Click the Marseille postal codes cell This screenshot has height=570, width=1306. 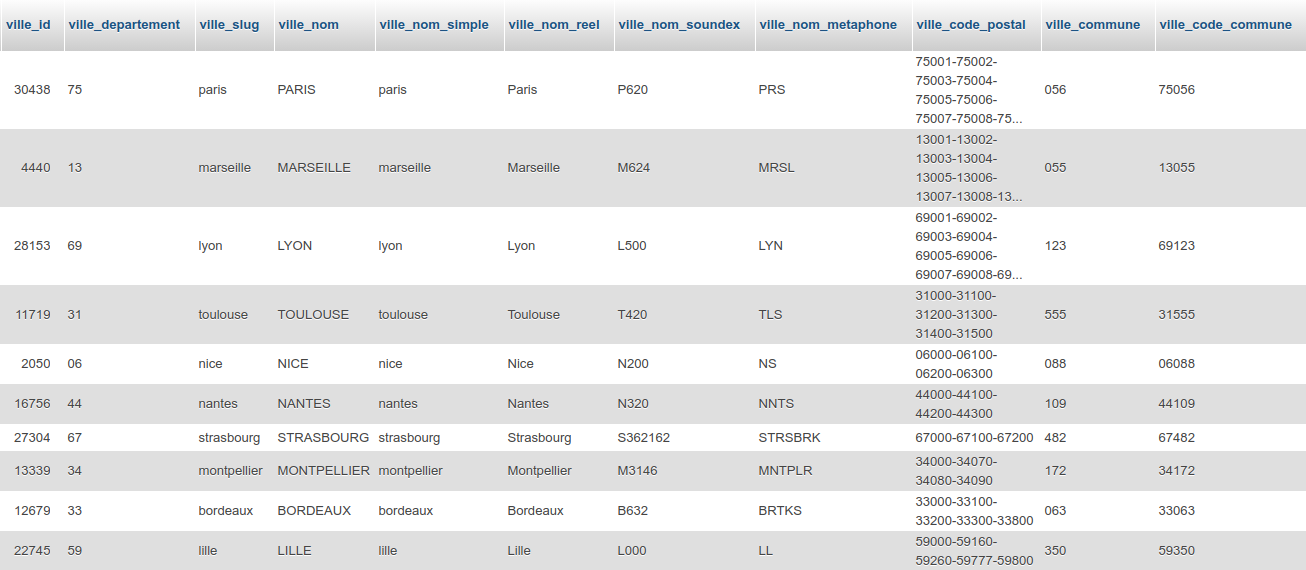(x=969, y=168)
